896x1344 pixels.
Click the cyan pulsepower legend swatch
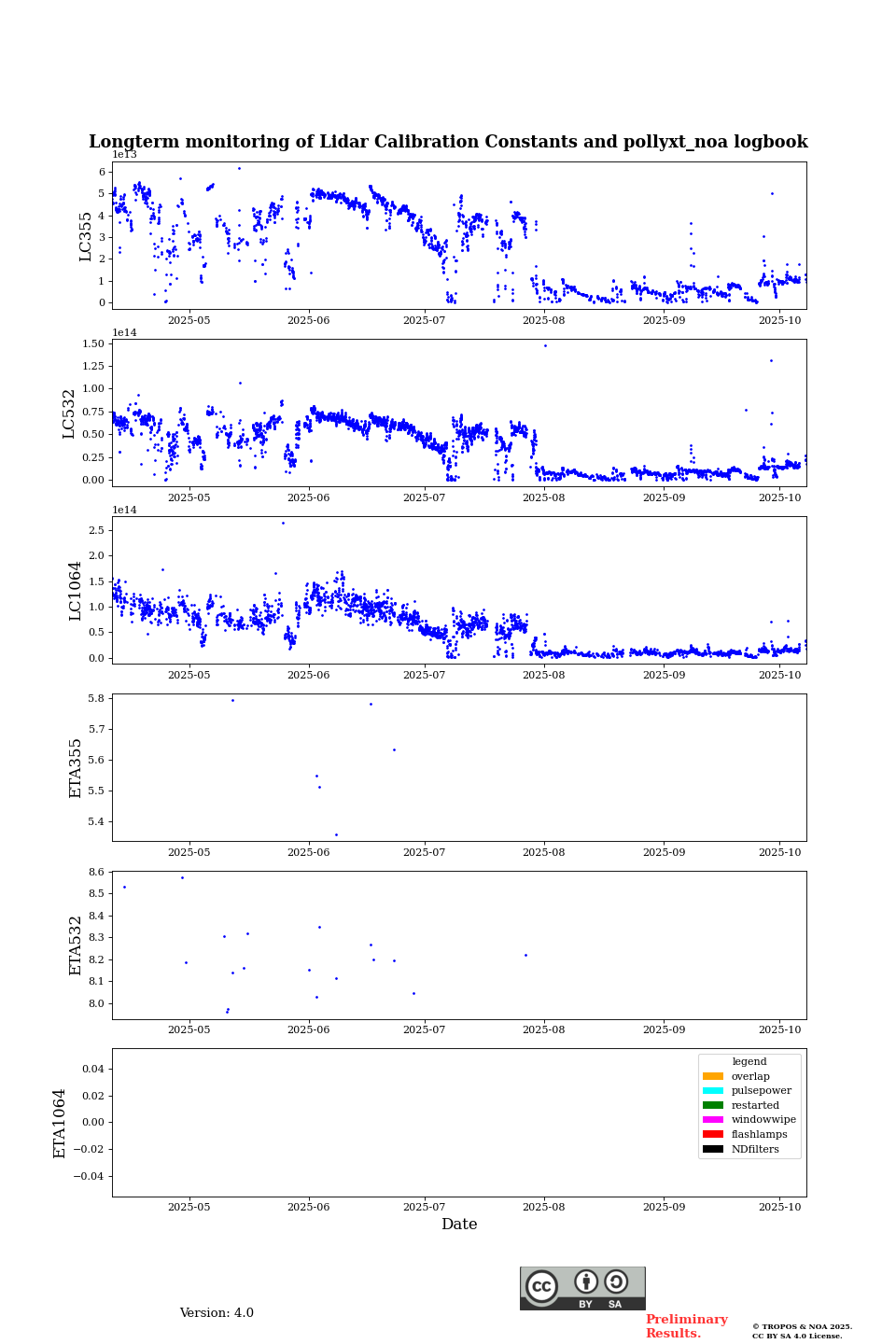coord(713,1091)
